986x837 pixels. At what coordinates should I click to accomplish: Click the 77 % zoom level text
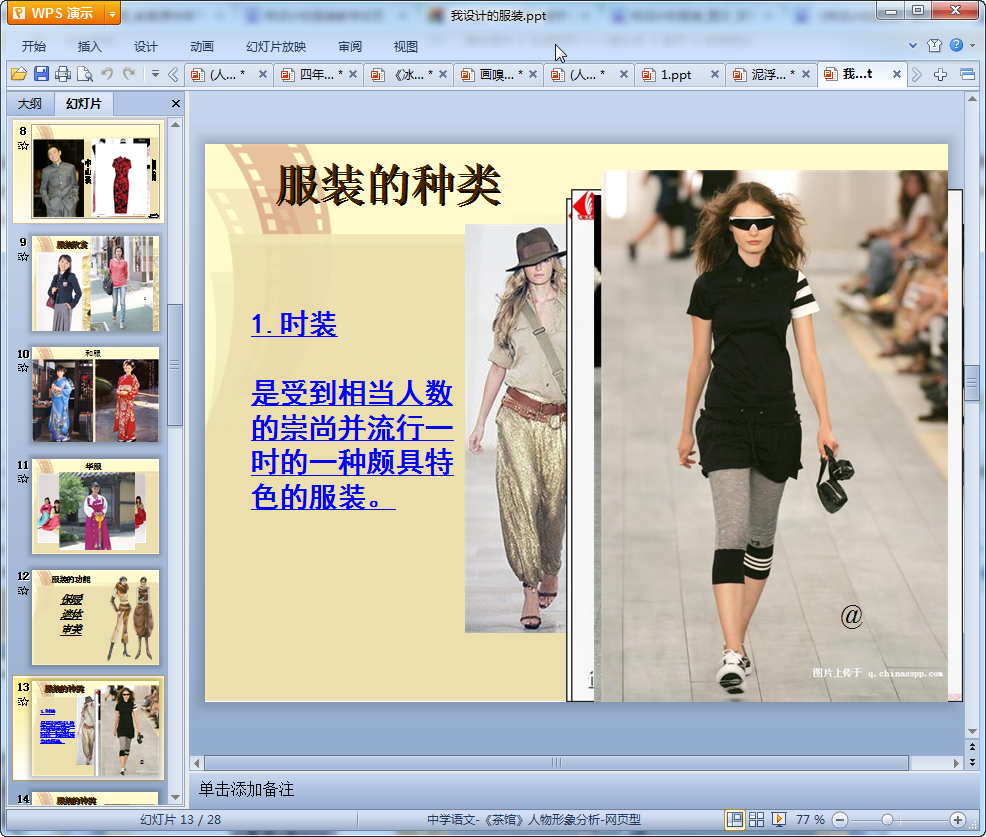point(810,819)
